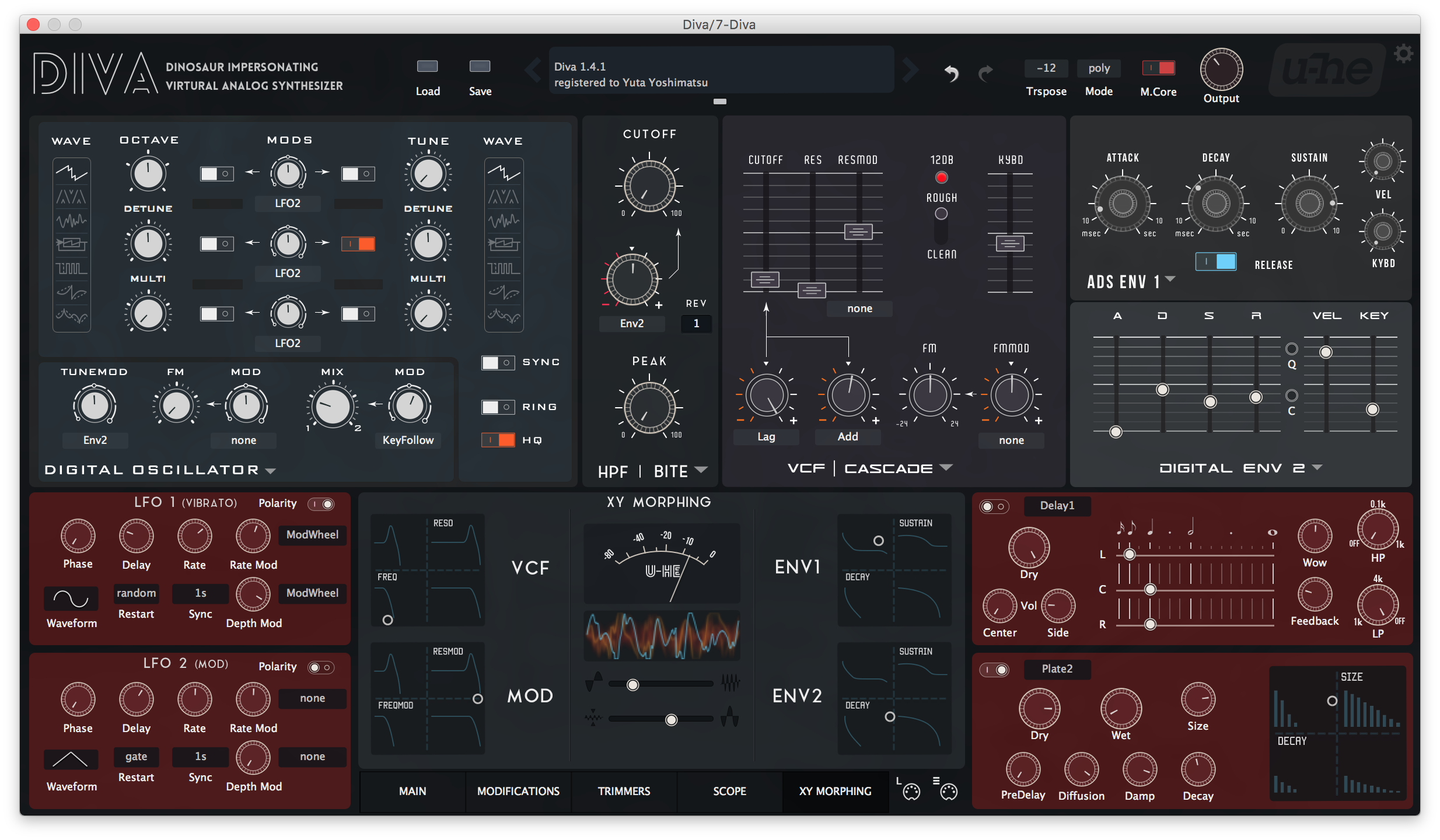Click the U-HE VU meter display
Image resolution: width=1440 pixels, height=840 pixels.
pos(662,563)
